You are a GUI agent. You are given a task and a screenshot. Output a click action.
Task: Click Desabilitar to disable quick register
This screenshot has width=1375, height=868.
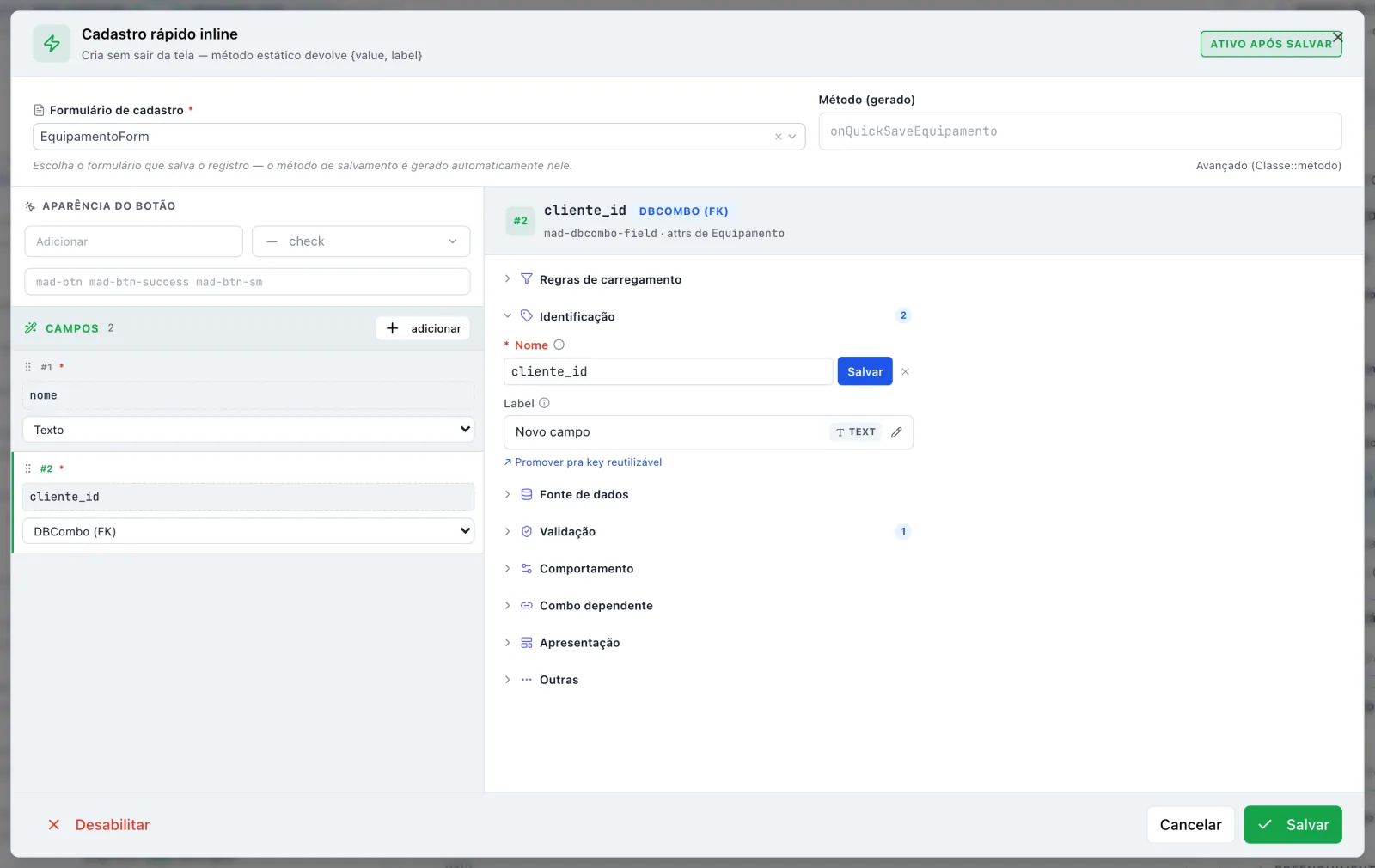pyautogui.click(x=99, y=824)
